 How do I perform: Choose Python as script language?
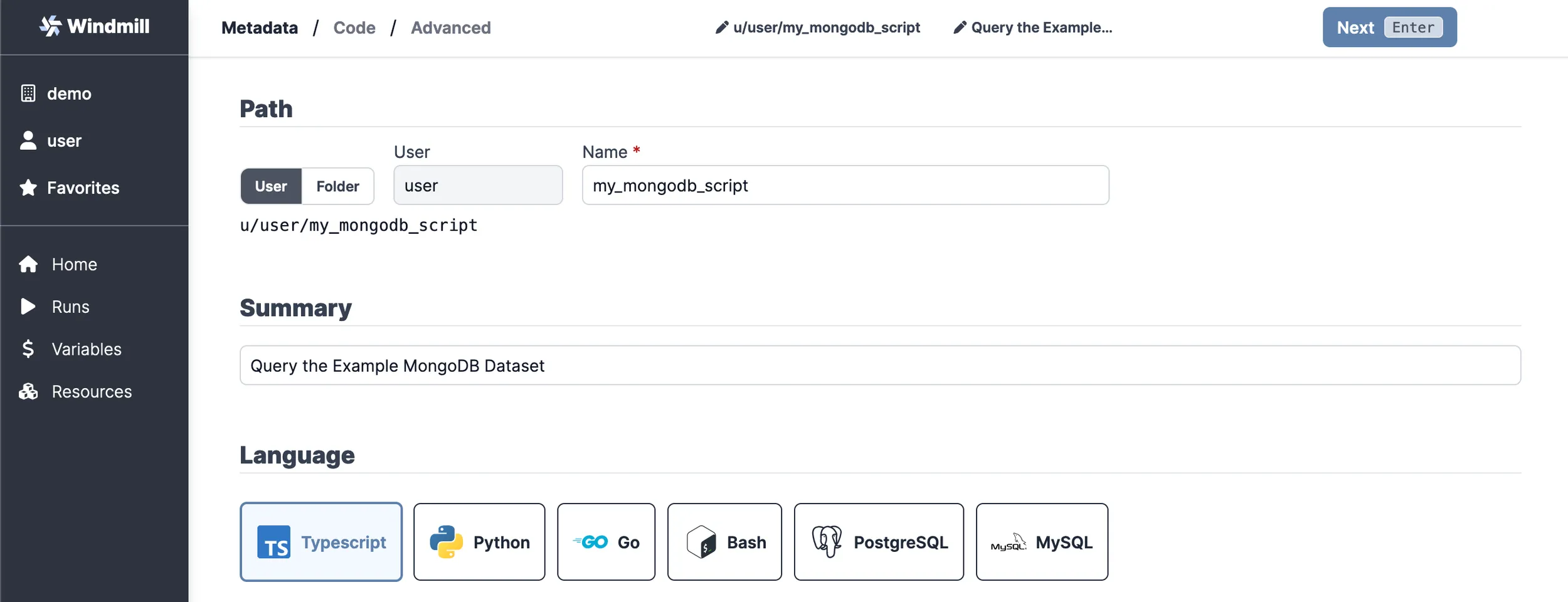click(x=479, y=542)
